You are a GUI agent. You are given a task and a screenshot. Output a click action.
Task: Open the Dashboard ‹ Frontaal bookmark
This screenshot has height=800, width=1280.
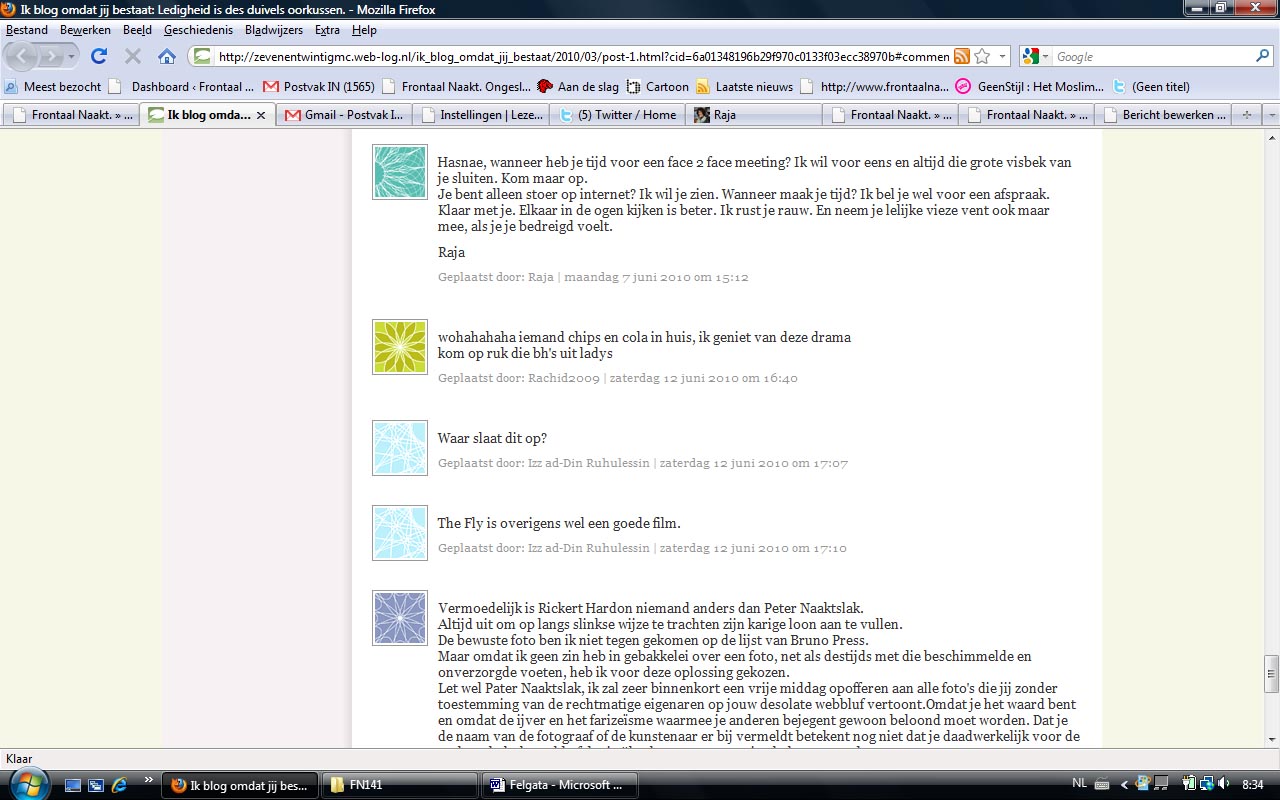(181, 86)
